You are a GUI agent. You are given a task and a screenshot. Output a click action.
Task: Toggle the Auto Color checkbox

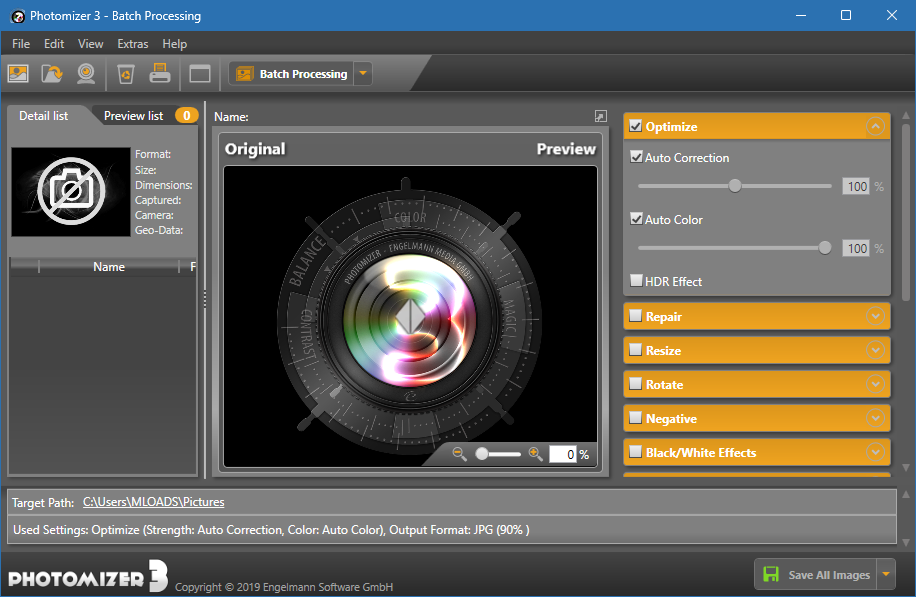636,218
